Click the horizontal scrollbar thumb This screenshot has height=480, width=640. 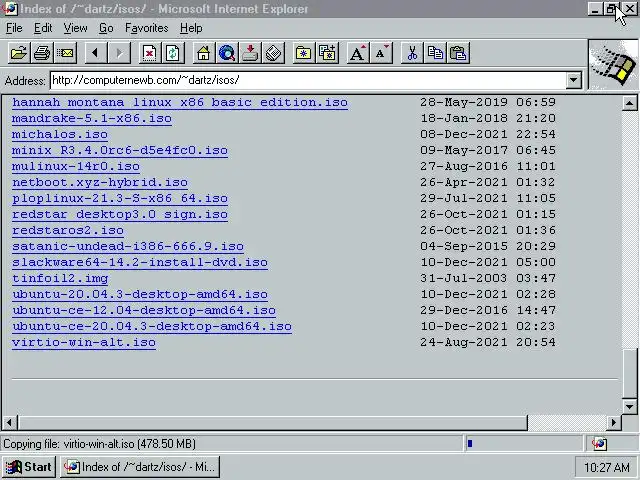(x=272, y=422)
